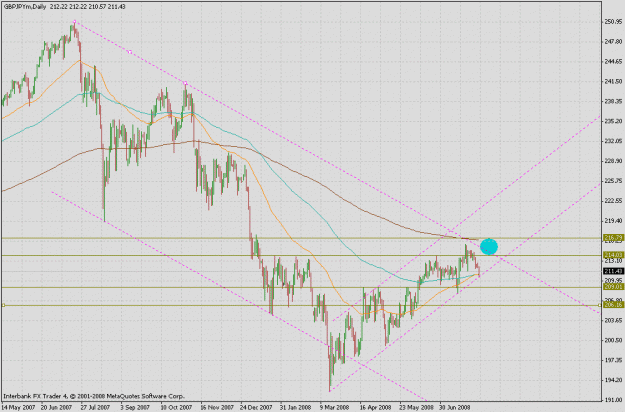The width and height of the screenshot is (625, 412).
Task: Select right handle of the 206.16 horizontal line
Action: pos(600,305)
